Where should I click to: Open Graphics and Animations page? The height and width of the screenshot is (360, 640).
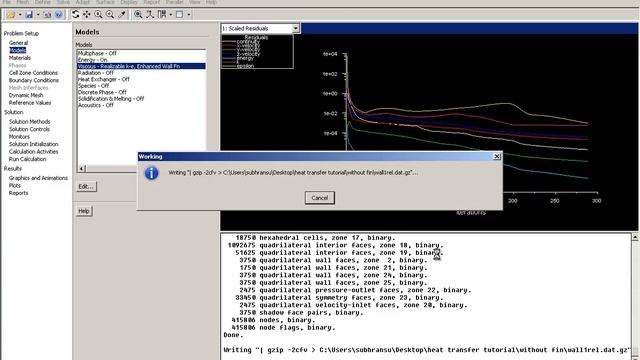click(x=38, y=178)
